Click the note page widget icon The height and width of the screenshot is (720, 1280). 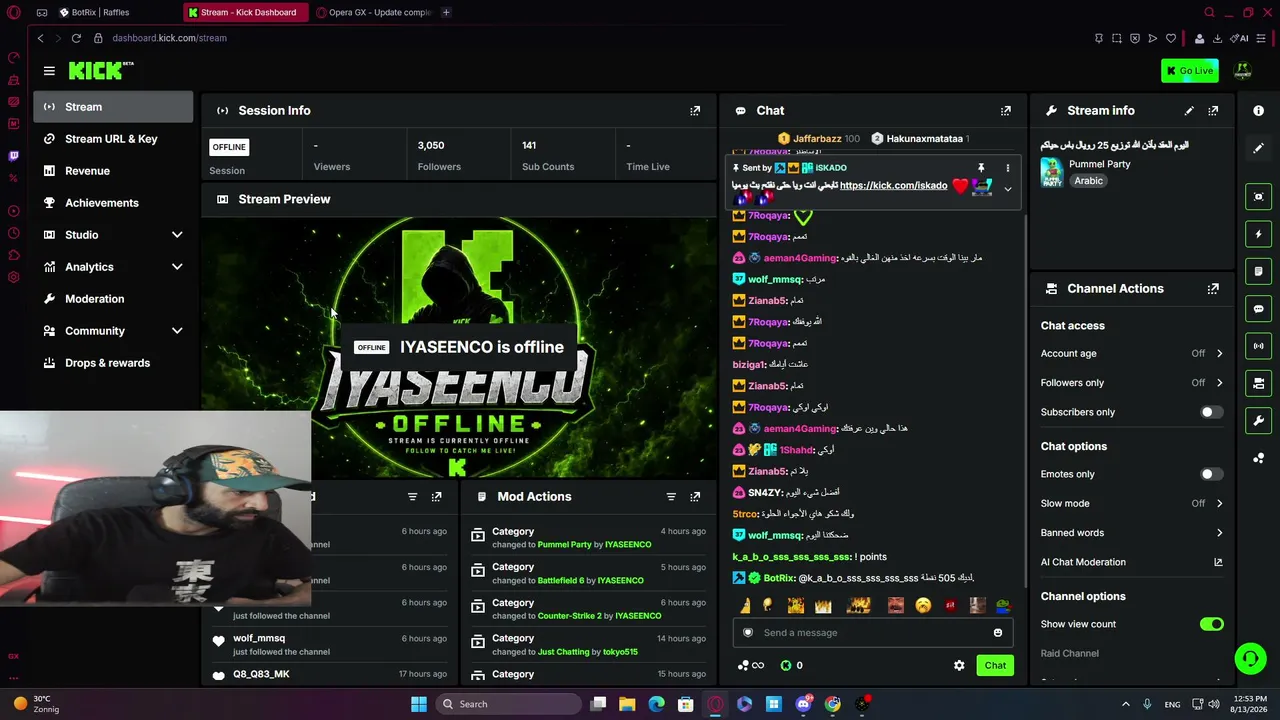(1259, 271)
